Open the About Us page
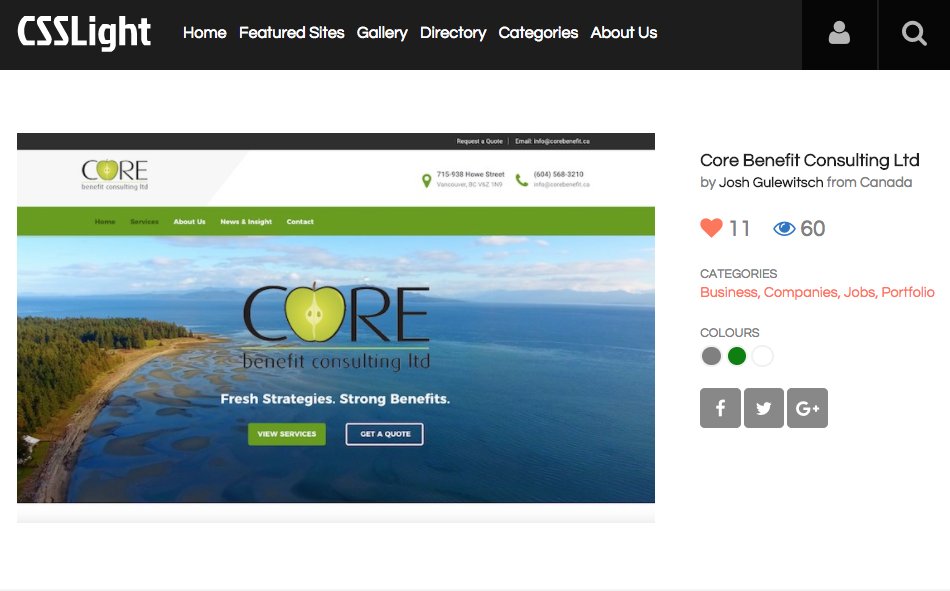Screen dimensions: 950x591 (x=623, y=33)
